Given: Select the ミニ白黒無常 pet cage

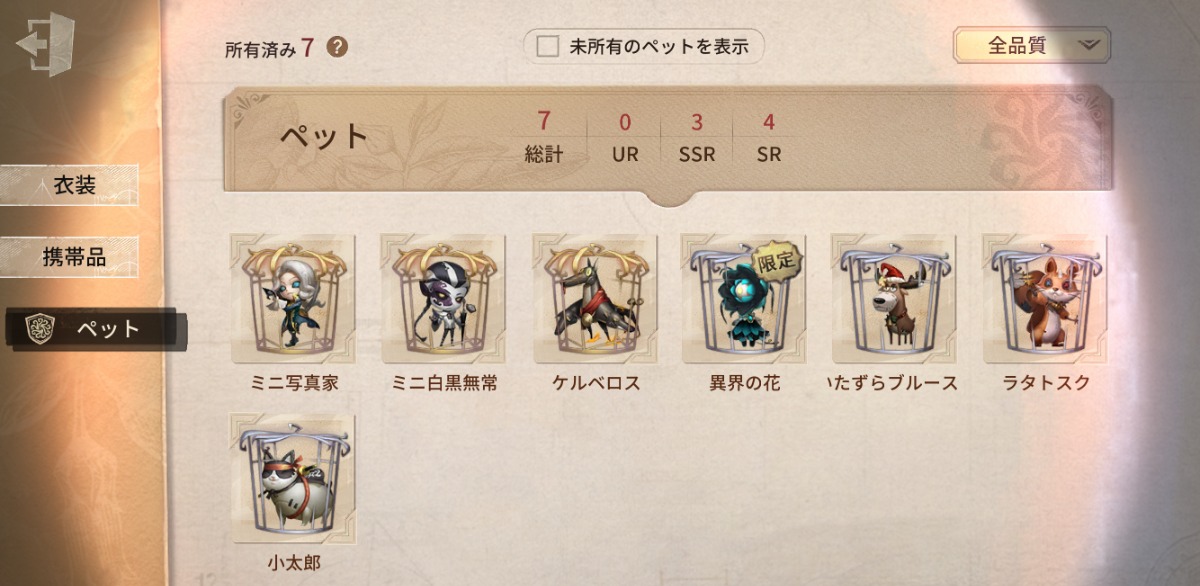Looking at the screenshot, I should point(443,298).
